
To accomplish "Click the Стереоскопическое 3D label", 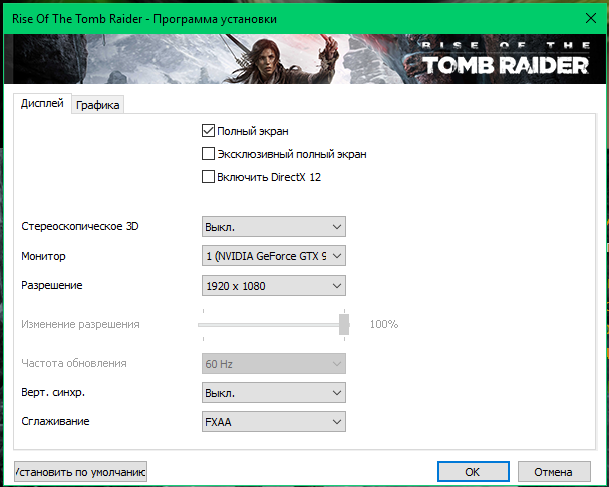I will 80,226.
